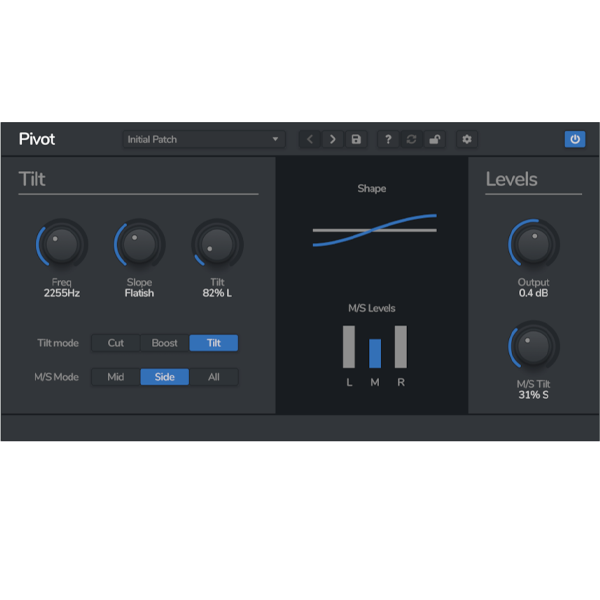Screen dimensions: 600x600
Task: Click the M/S Levels label
Action: (372, 308)
